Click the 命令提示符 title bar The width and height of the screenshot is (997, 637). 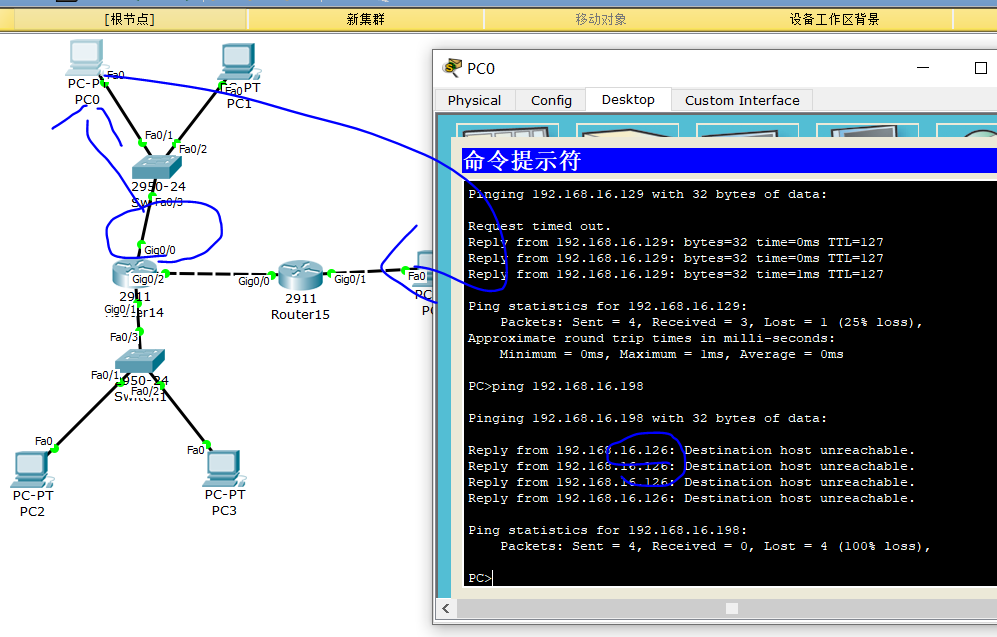click(x=729, y=160)
